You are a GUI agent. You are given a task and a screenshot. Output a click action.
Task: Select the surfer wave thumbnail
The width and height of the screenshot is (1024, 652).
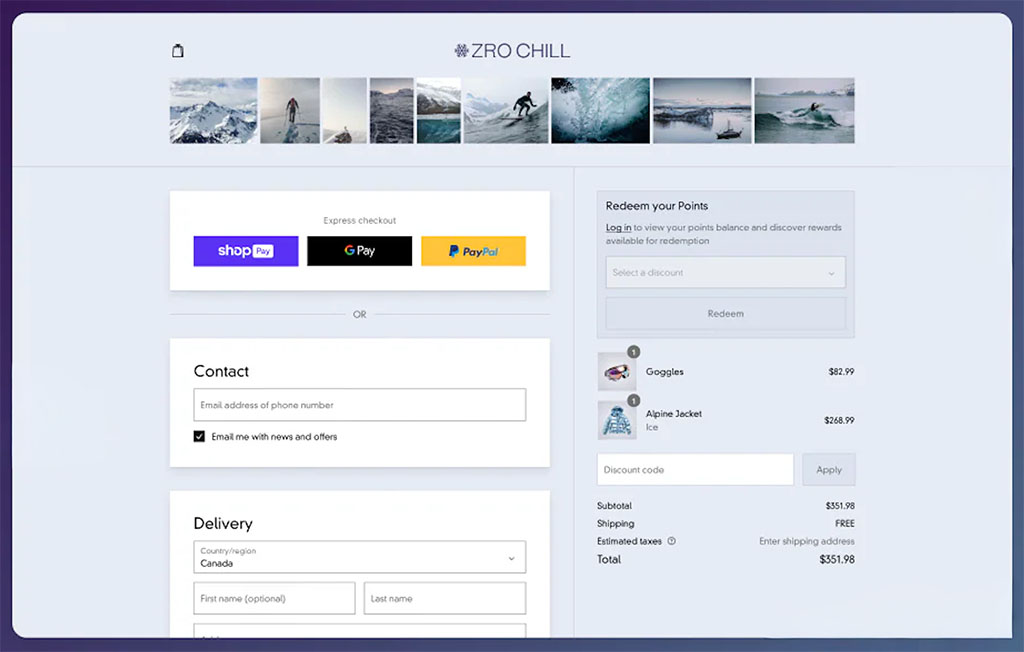(506, 110)
